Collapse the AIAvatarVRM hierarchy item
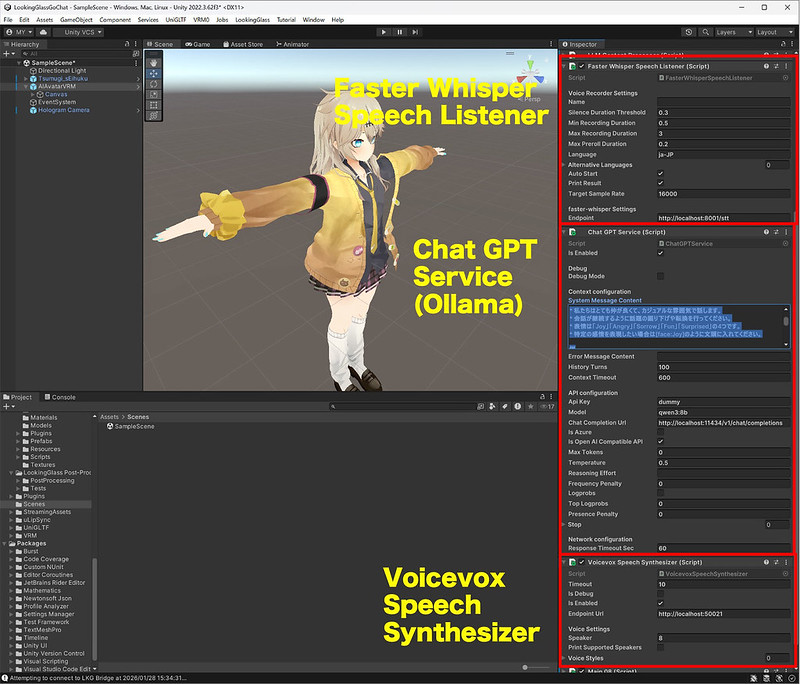 point(26,86)
